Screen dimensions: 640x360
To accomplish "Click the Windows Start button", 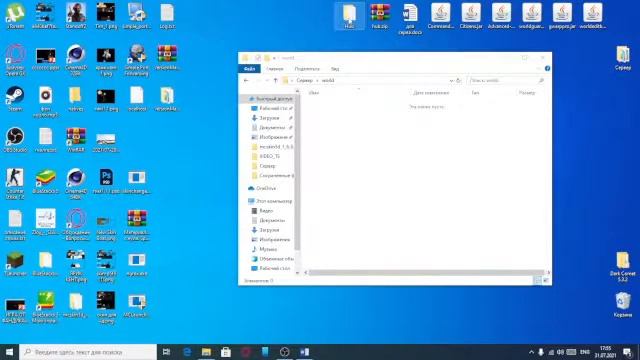I will click(x=9, y=352).
